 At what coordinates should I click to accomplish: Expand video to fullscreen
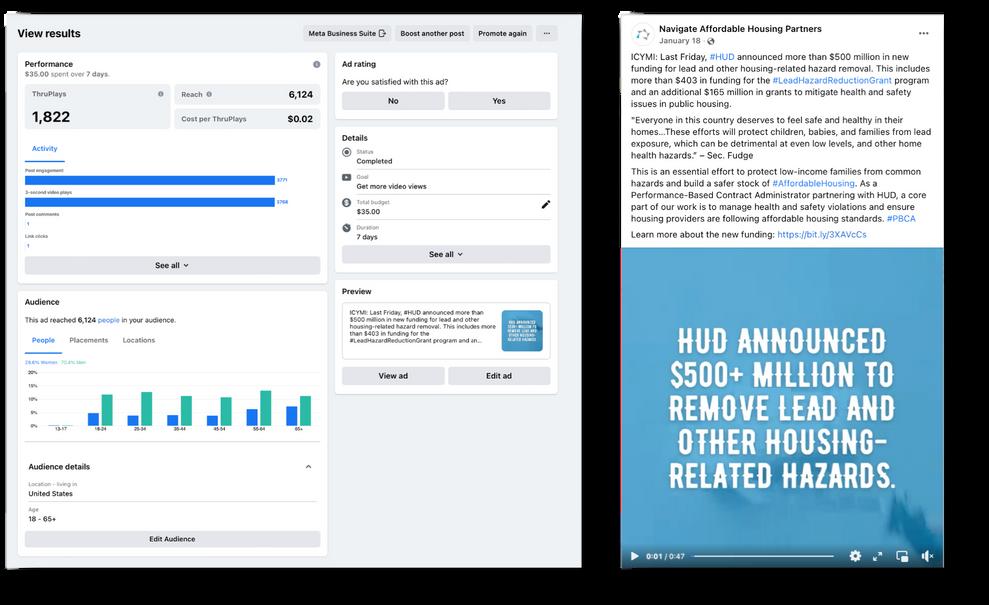point(877,556)
